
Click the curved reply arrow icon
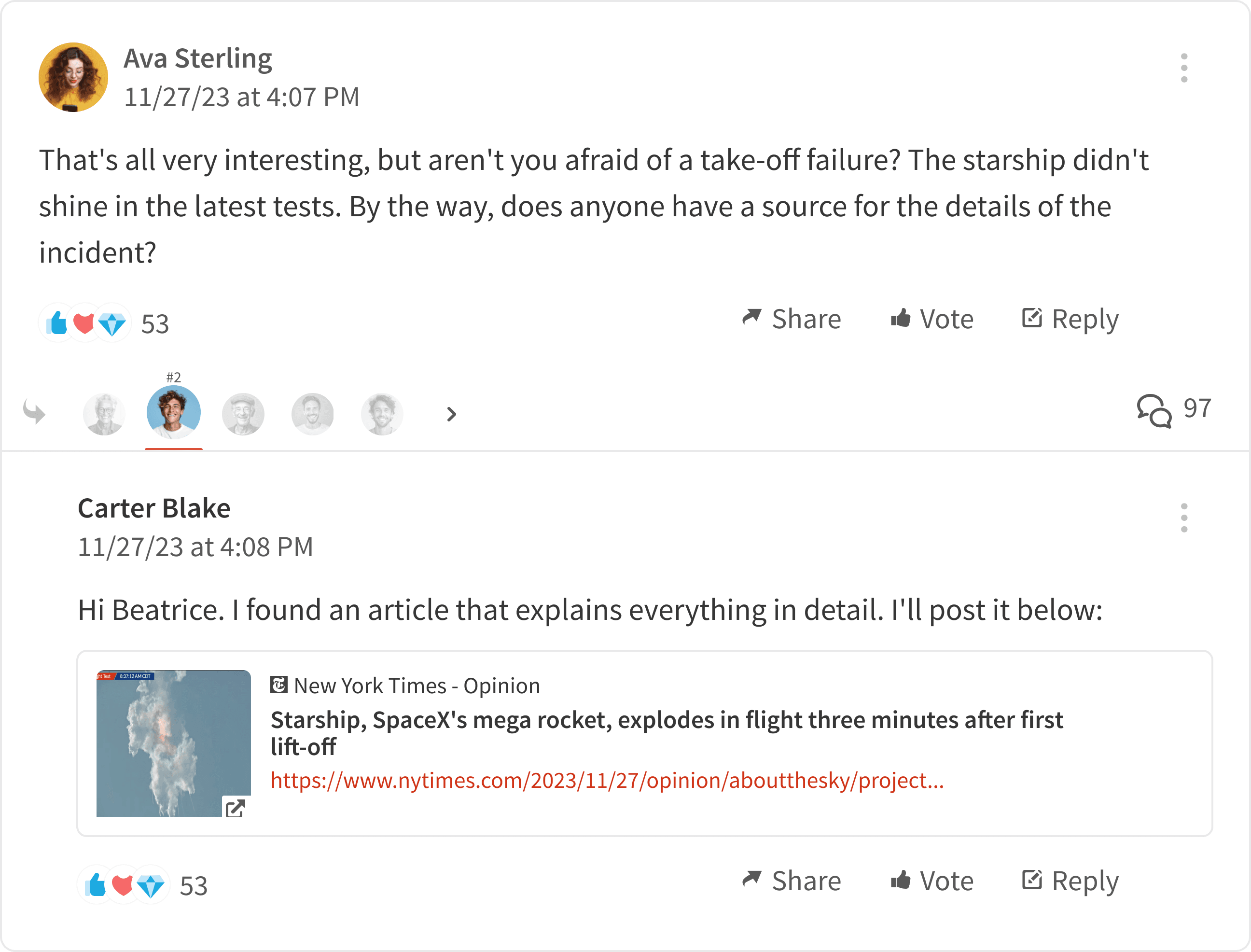click(x=35, y=412)
